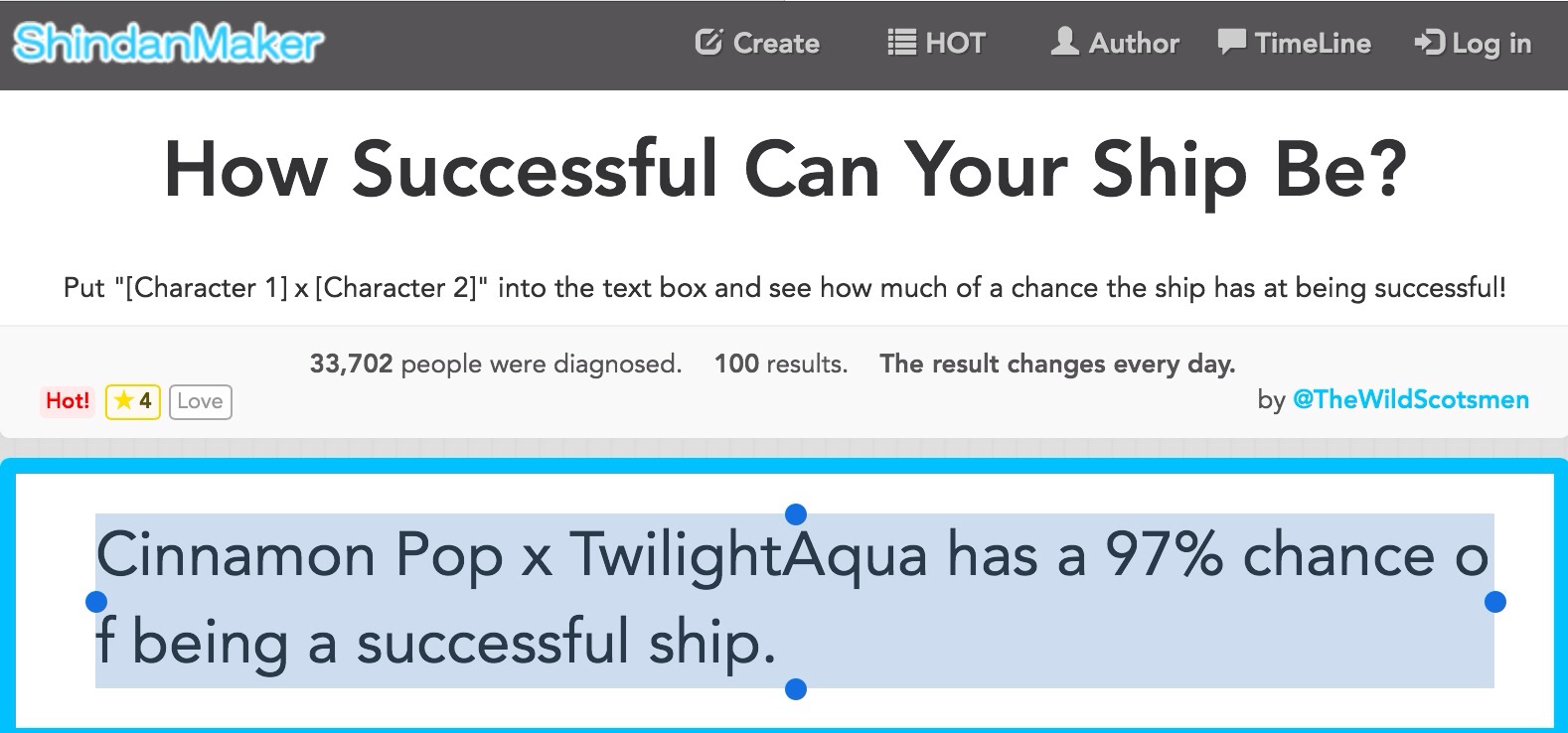Click the list icon beside HOT
1568x733 pixels.
tap(901, 42)
